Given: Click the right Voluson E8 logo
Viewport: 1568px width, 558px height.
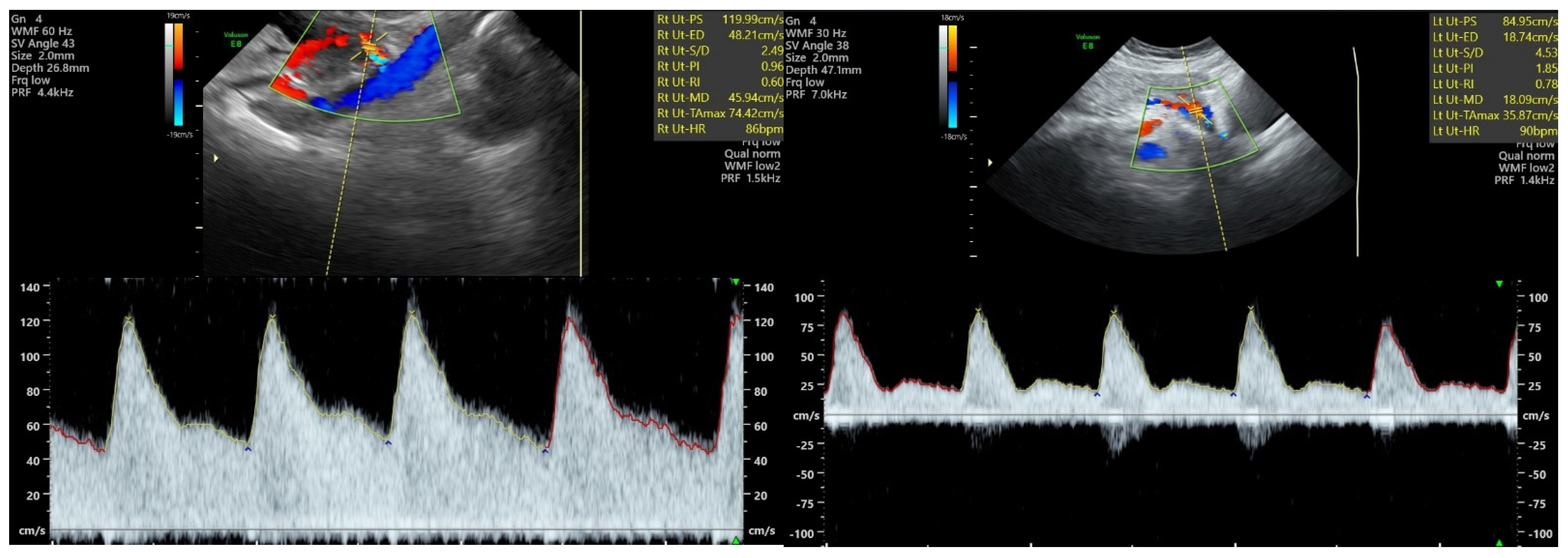Looking at the screenshot, I should [x=1088, y=41].
